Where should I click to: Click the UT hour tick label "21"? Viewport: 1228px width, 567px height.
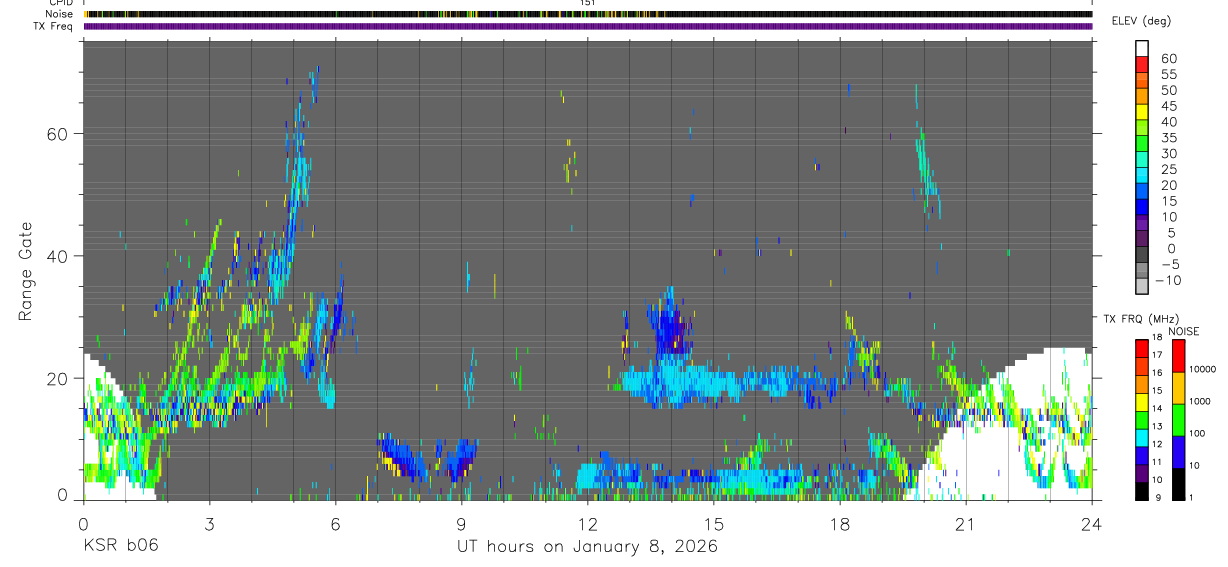[x=966, y=524]
